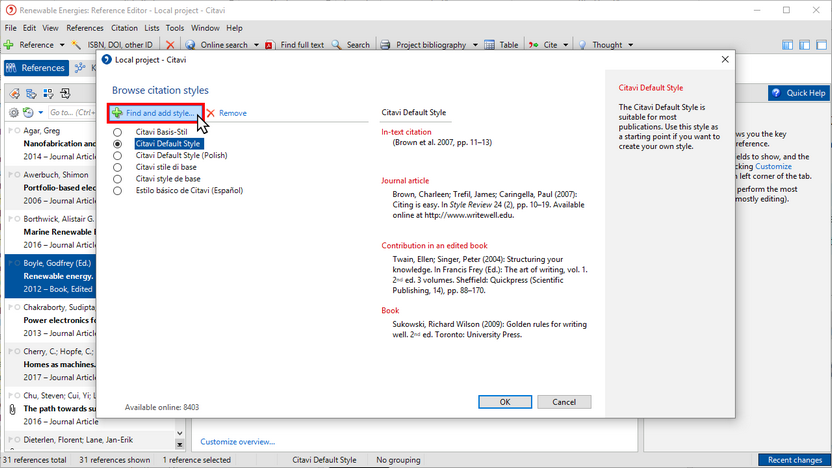832x468 pixels.
Task: Click the Find full text PDF icon
Action: [x=270, y=45]
